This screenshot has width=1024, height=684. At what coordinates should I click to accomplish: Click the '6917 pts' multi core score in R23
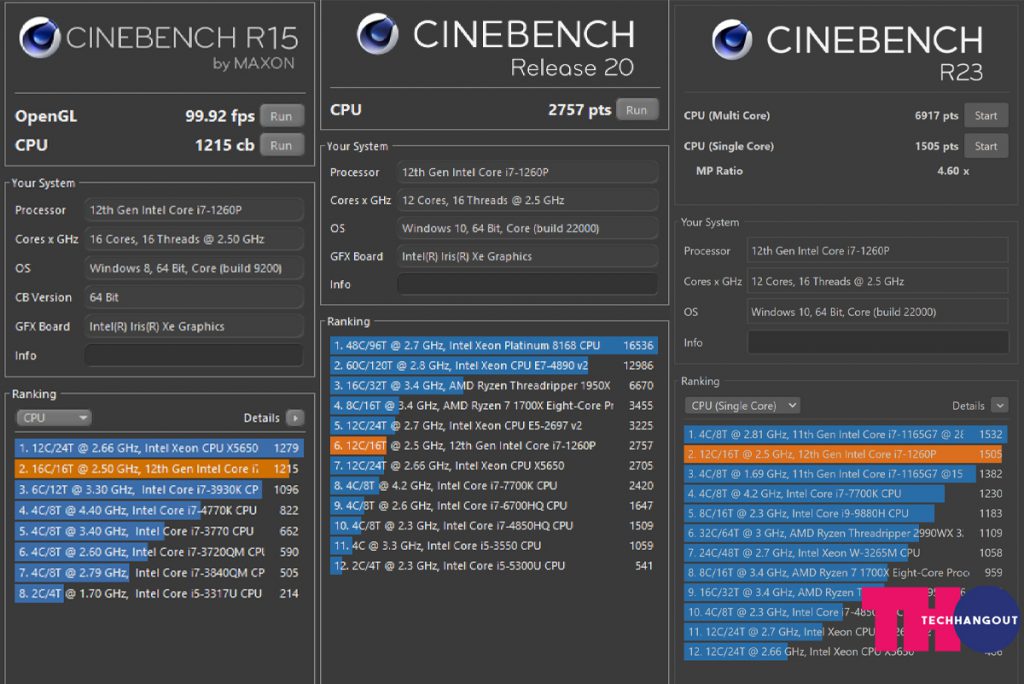(936, 116)
